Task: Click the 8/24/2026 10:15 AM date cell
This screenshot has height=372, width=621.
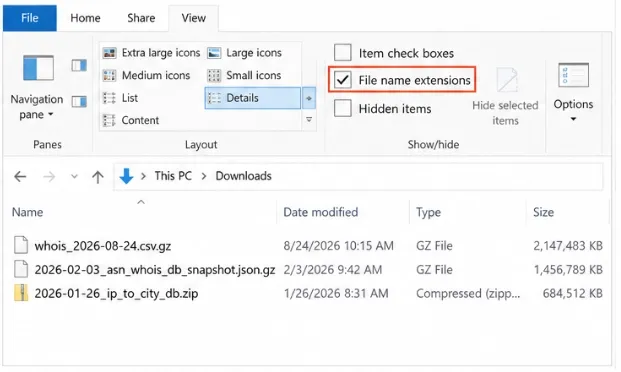Action: [x=339, y=246]
